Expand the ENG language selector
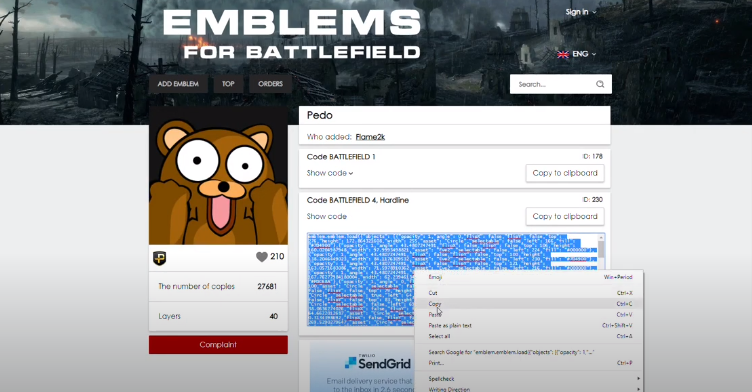 [x=584, y=54]
